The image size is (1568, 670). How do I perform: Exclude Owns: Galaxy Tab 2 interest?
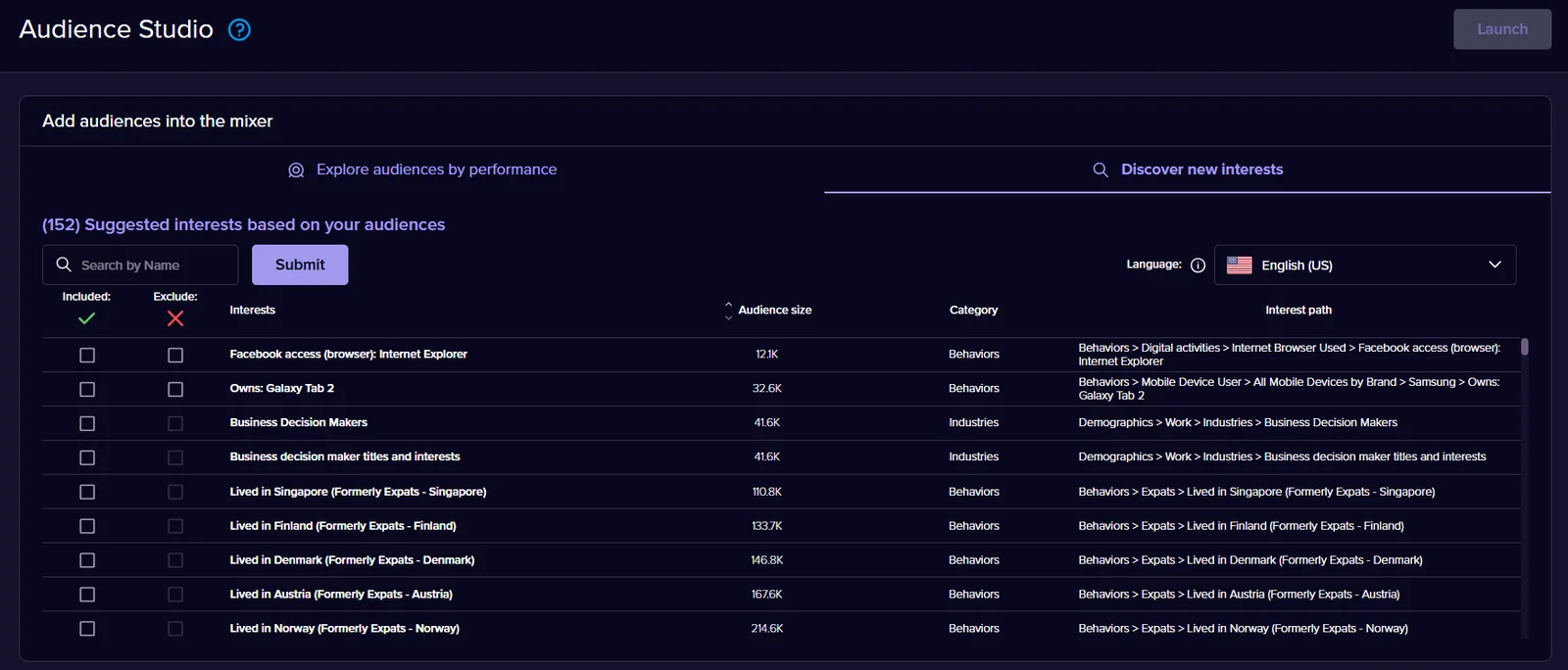(175, 389)
